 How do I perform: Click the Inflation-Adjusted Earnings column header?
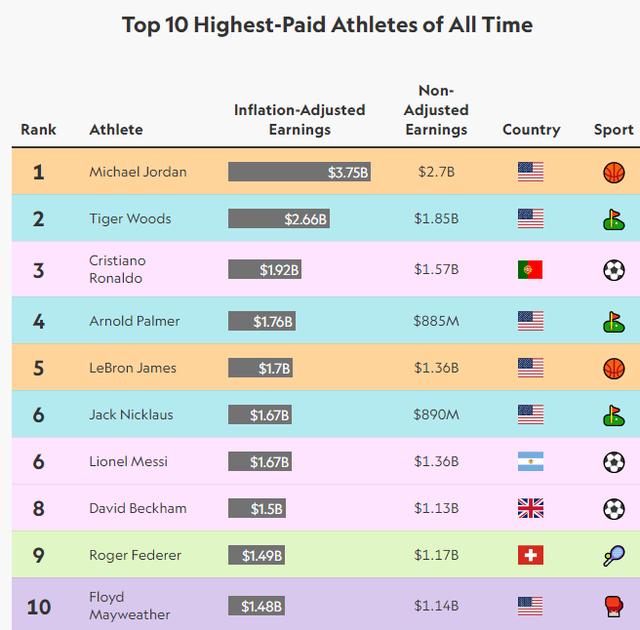300,120
